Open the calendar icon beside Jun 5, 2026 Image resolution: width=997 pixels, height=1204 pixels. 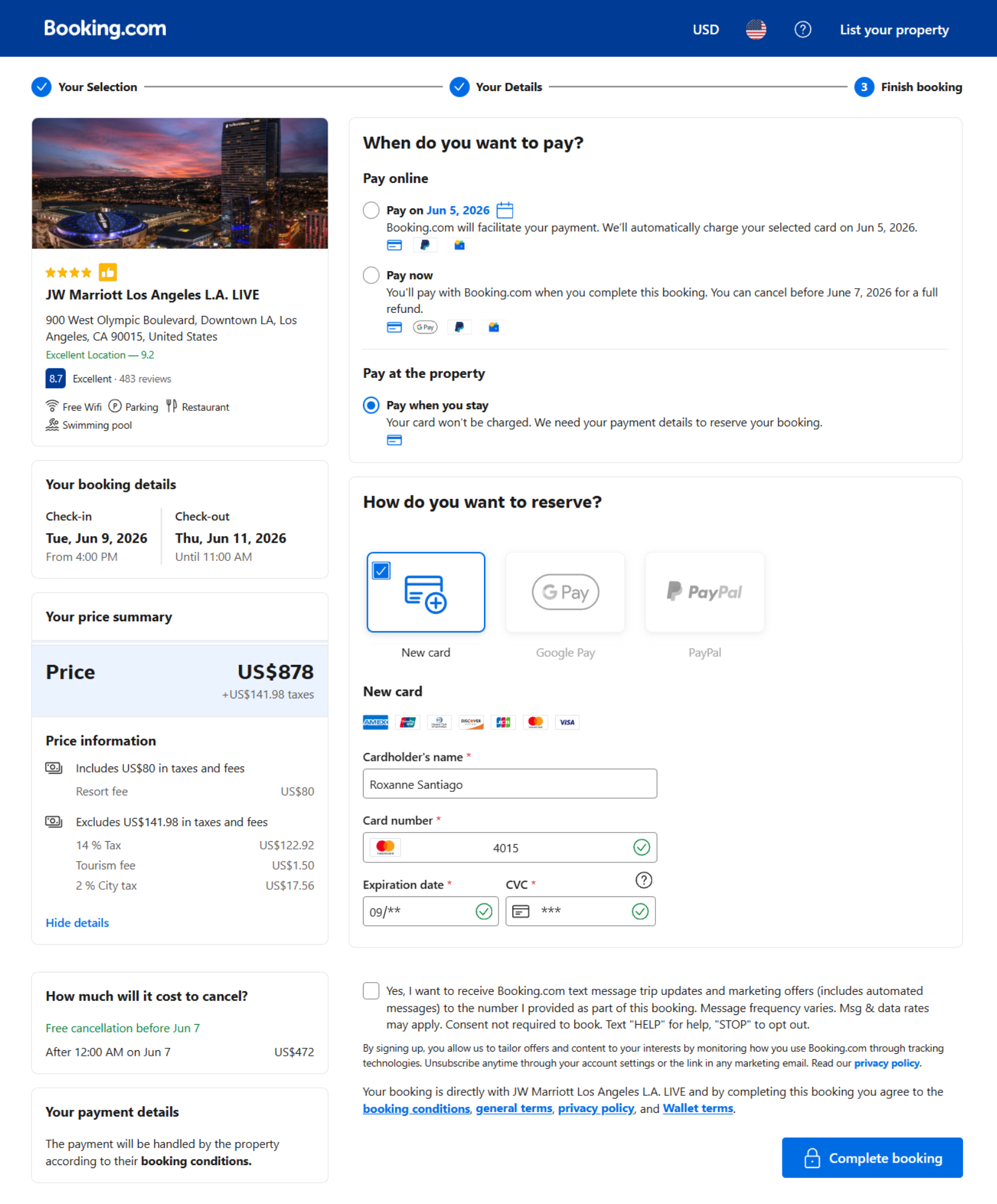coord(505,210)
